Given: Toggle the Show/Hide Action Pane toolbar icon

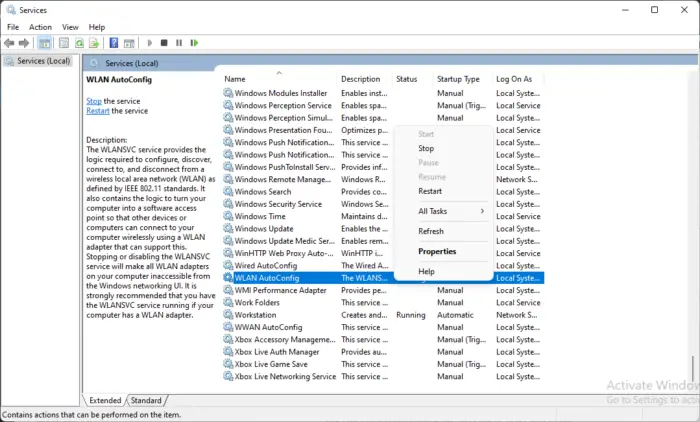Looking at the screenshot, I should coord(129,43).
